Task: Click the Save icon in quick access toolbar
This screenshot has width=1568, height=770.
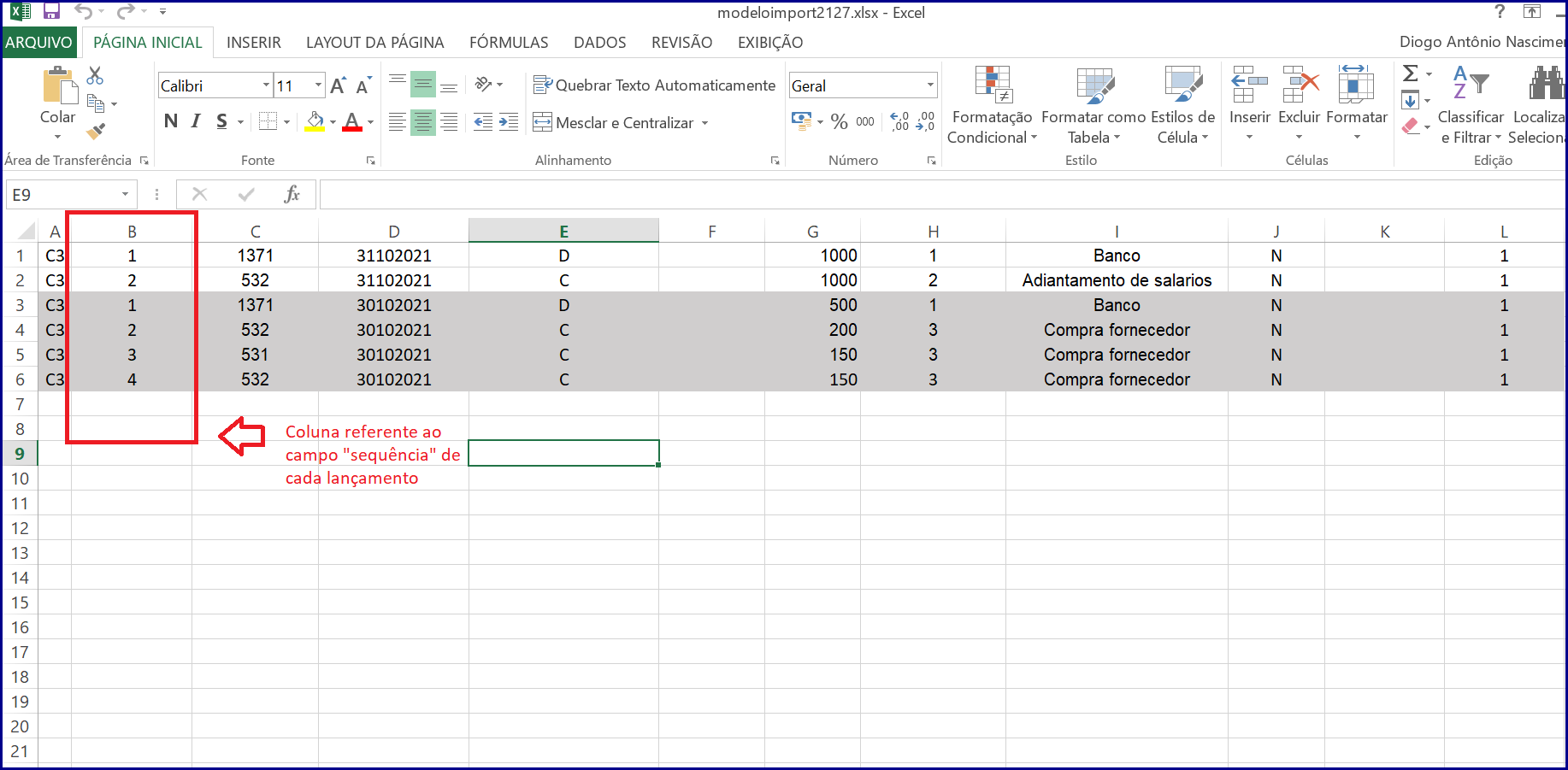Action: (x=51, y=11)
